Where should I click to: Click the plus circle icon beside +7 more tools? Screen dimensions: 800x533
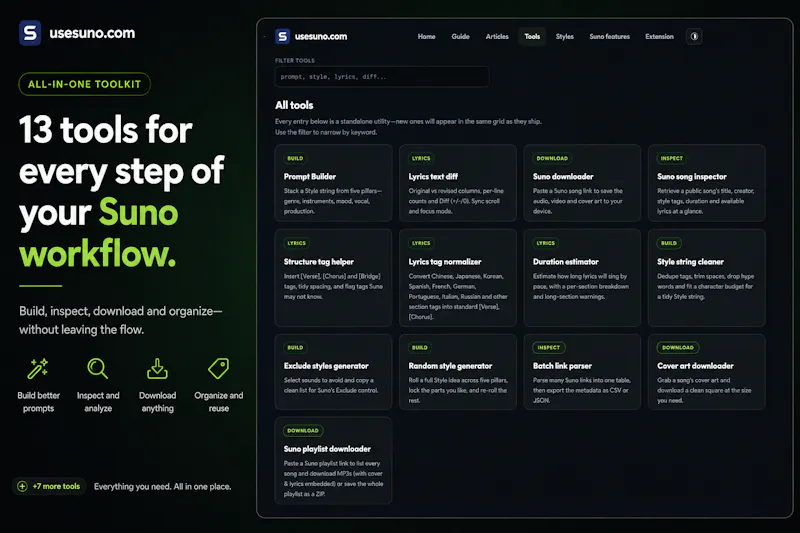click(x=22, y=486)
